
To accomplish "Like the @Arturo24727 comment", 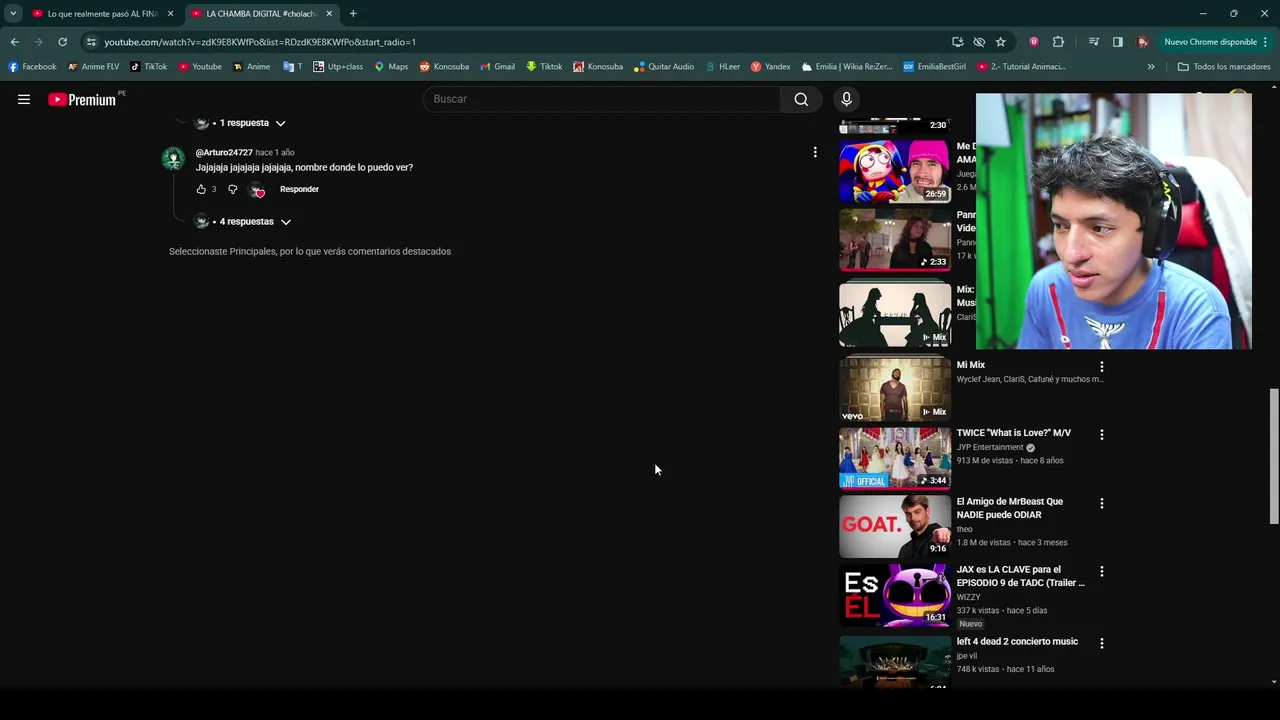I will (x=201, y=189).
